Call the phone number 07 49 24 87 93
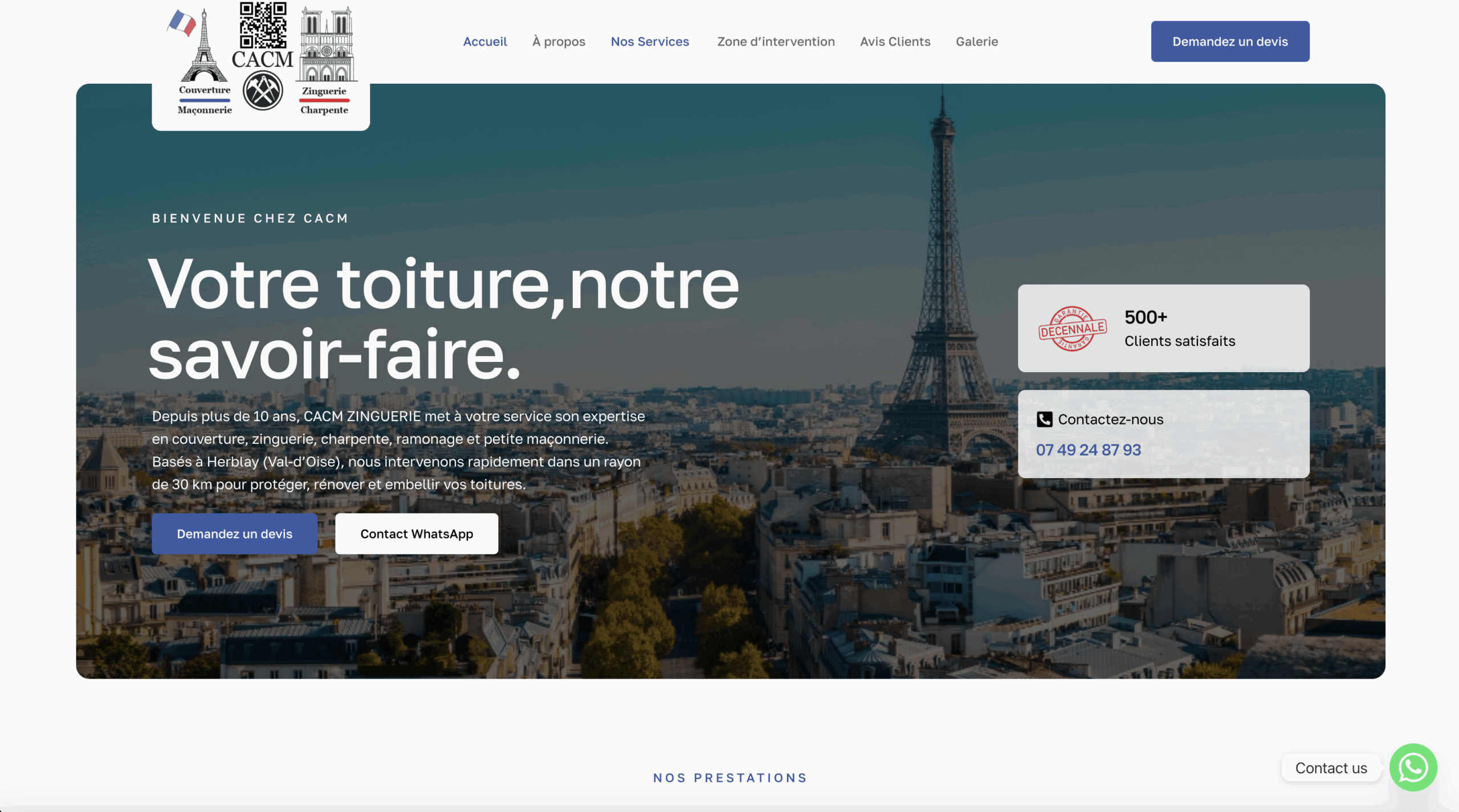The height and width of the screenshot is (812, 1459). pyautogui.click(x=1088, y=450)
